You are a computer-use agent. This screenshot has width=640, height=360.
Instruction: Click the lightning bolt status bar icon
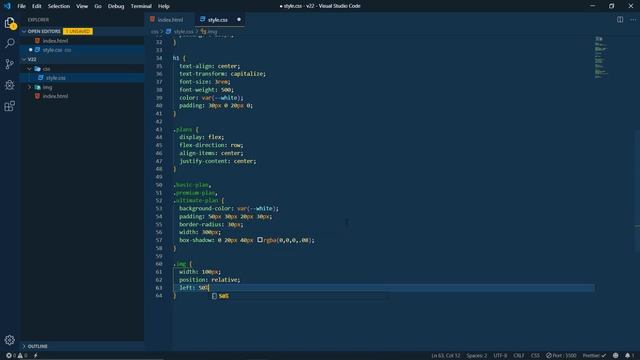[36, 356]
